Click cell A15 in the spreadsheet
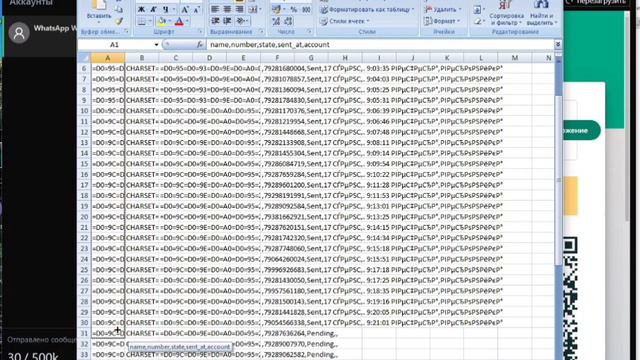The height and width of the screenshot is (360, 640). (x=108, y=164)
